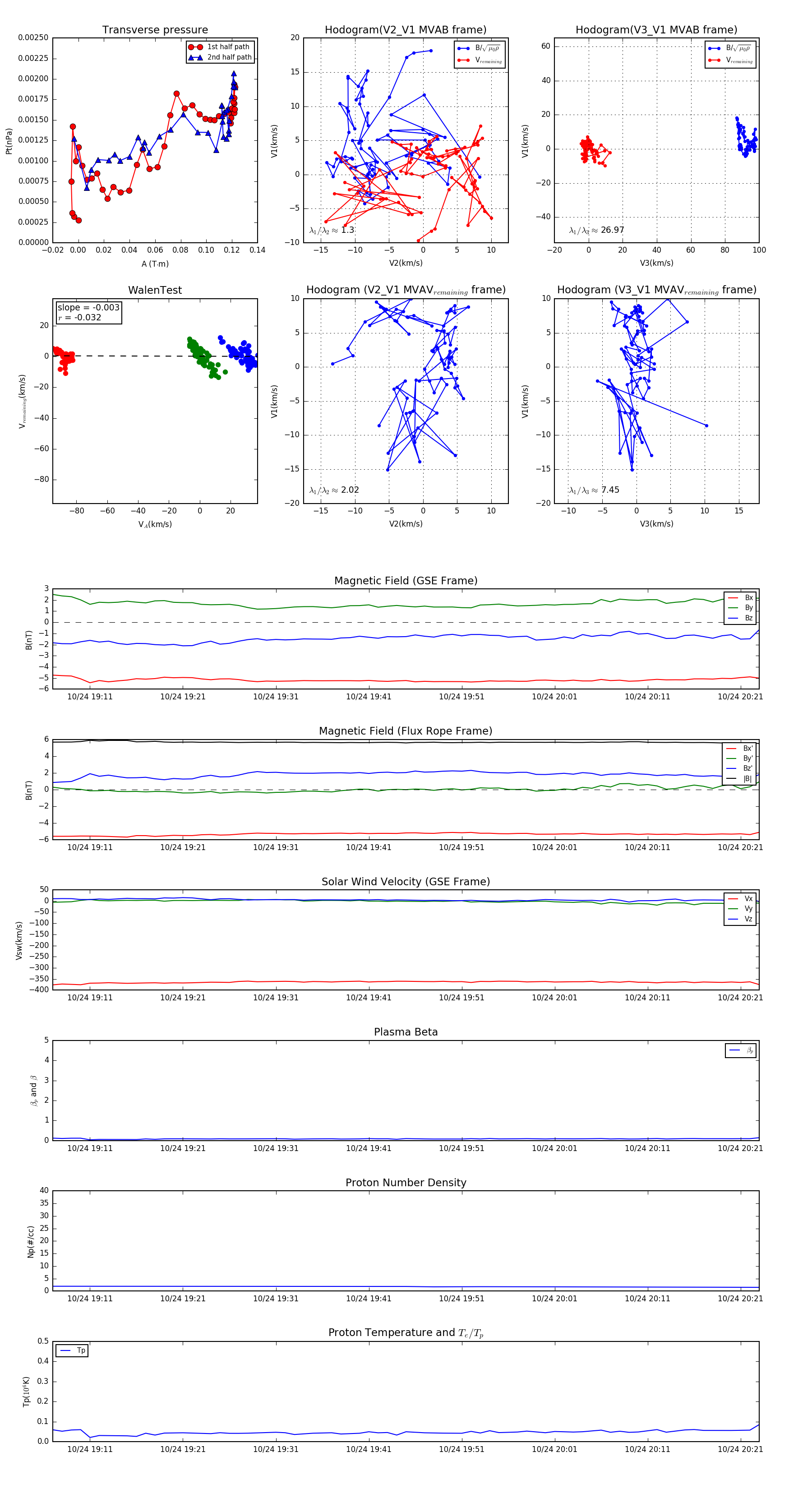812x1489 pixels.
Task: Click 'Hodogram (V3_V1 MVAV remaining frame)' title
Action: pos(656,290)
